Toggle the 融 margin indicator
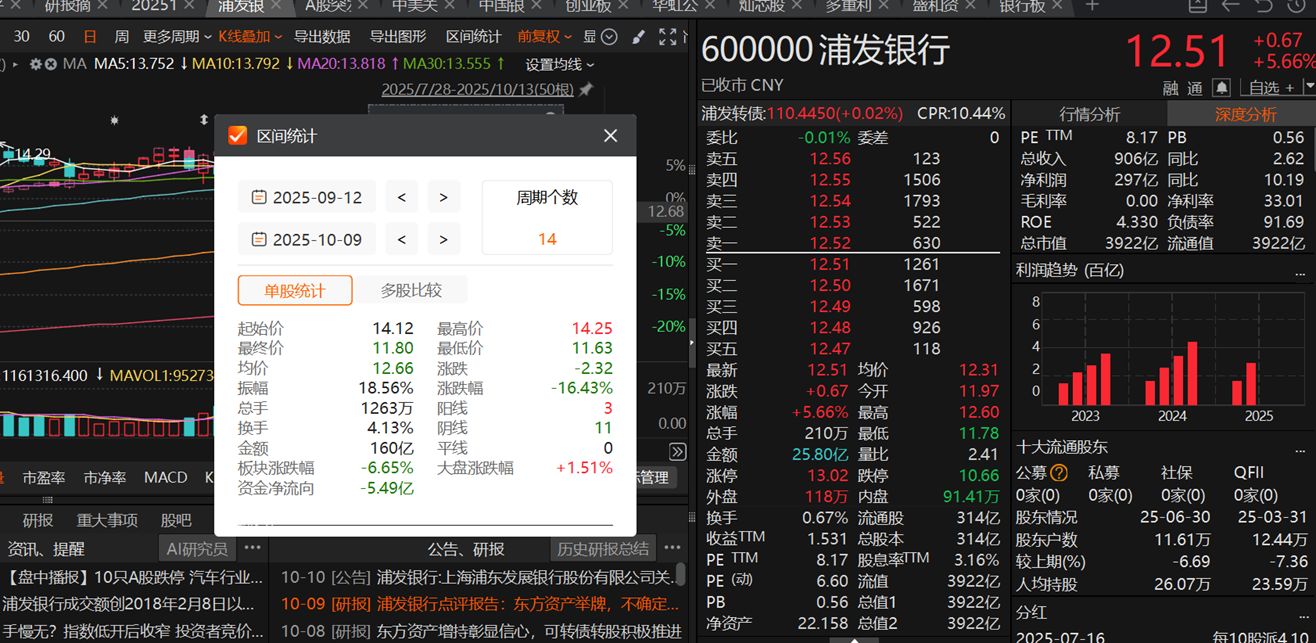 tap(1168, 87)
